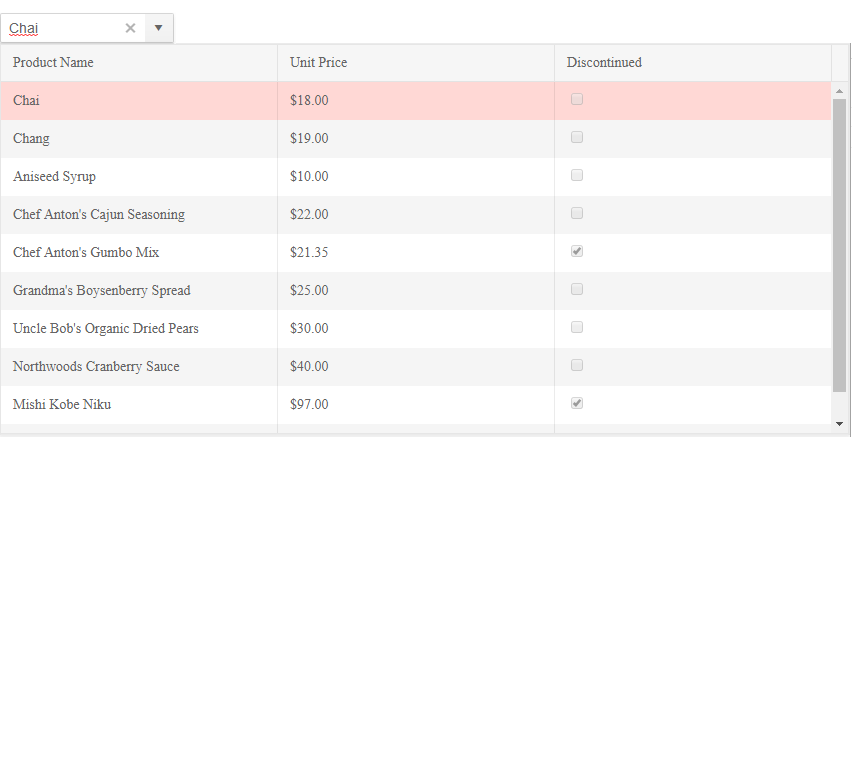Open the combo box dropdown arrow
The image size is (852, 761).
[159, 28]
